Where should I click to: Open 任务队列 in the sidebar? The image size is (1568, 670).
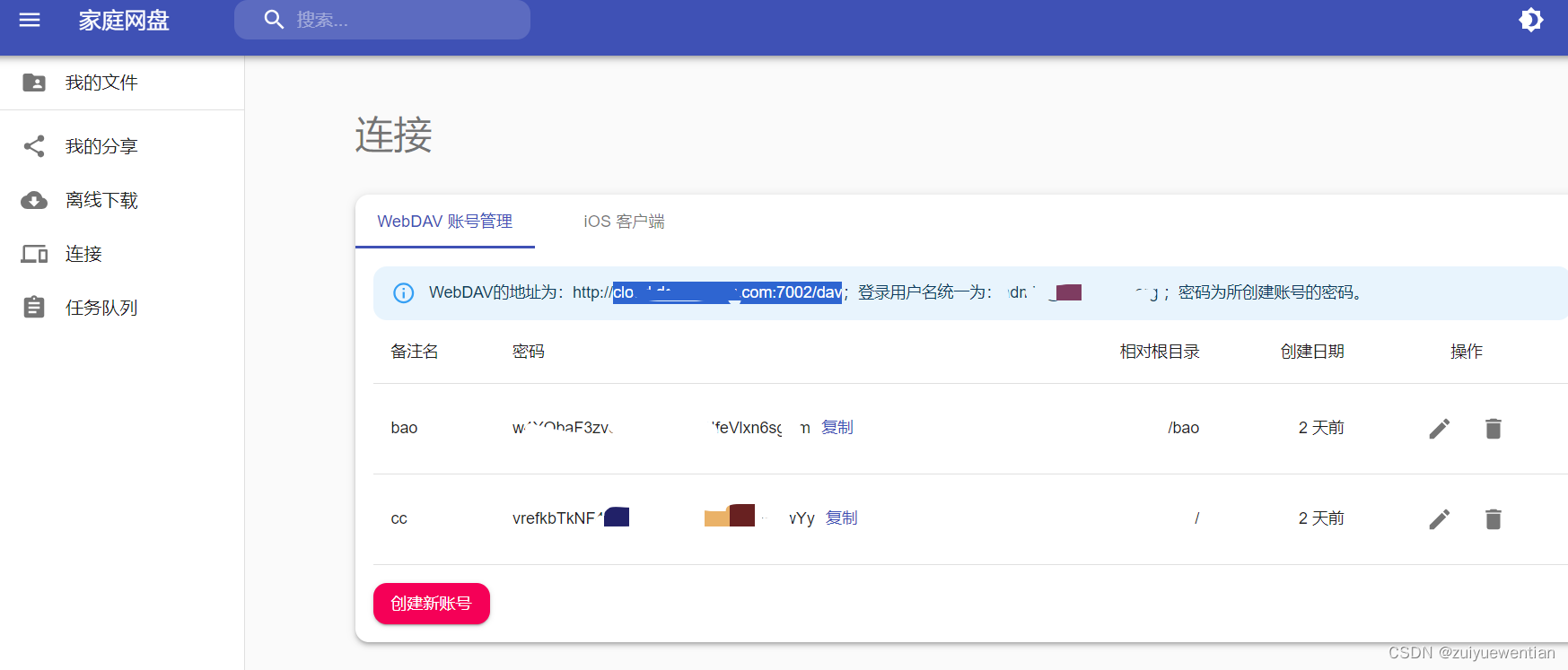122,308
